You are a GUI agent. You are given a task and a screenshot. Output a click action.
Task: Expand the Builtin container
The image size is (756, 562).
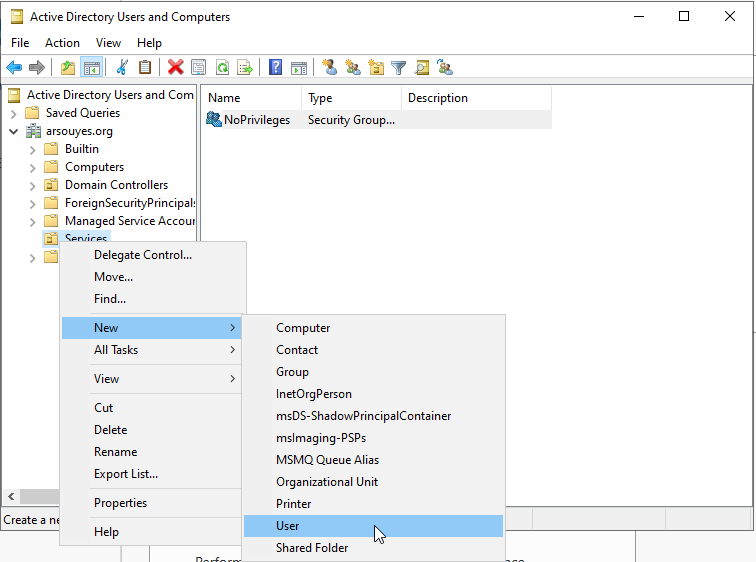pos(33,150)
